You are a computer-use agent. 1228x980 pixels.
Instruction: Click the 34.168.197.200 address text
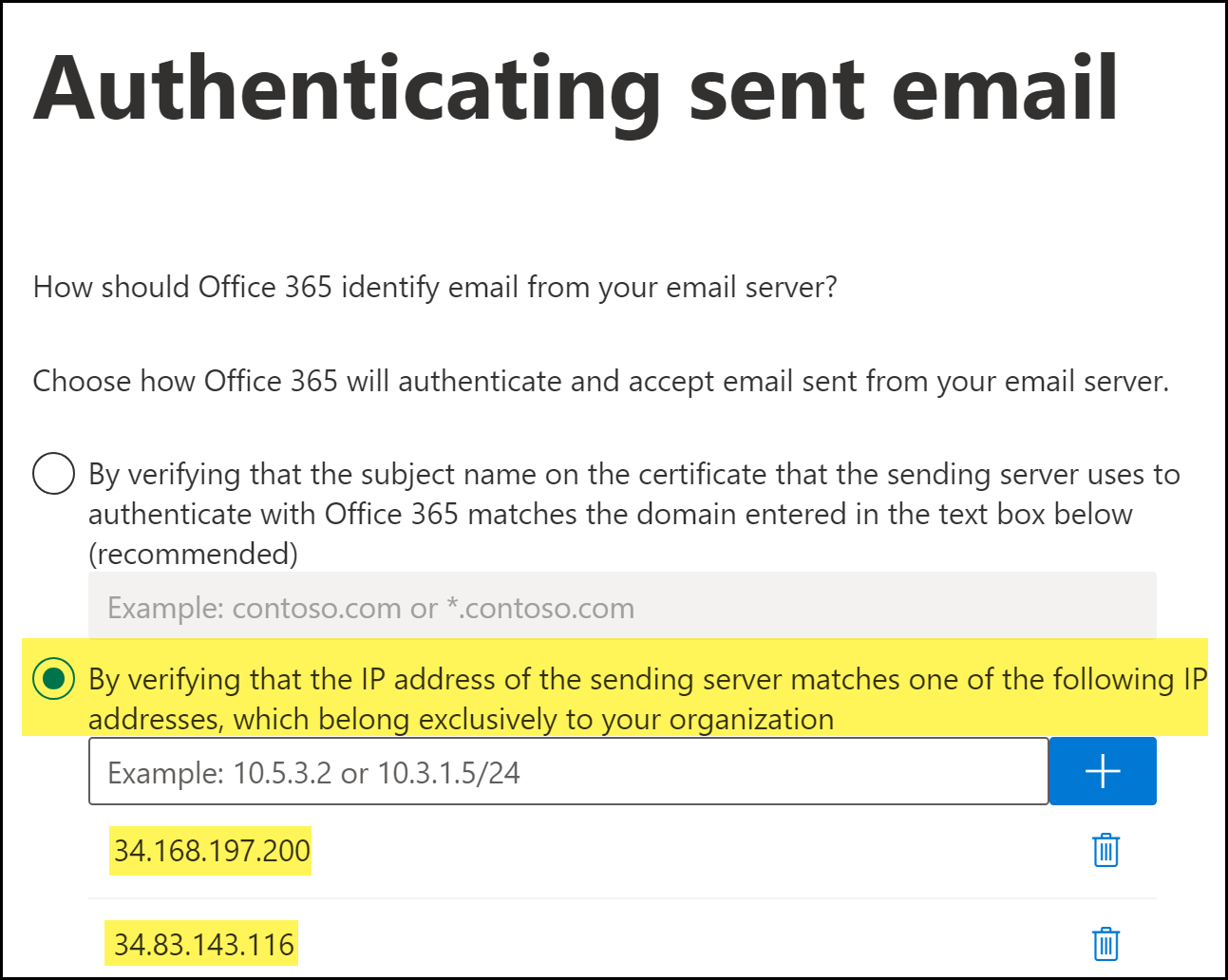click(212, 850)
